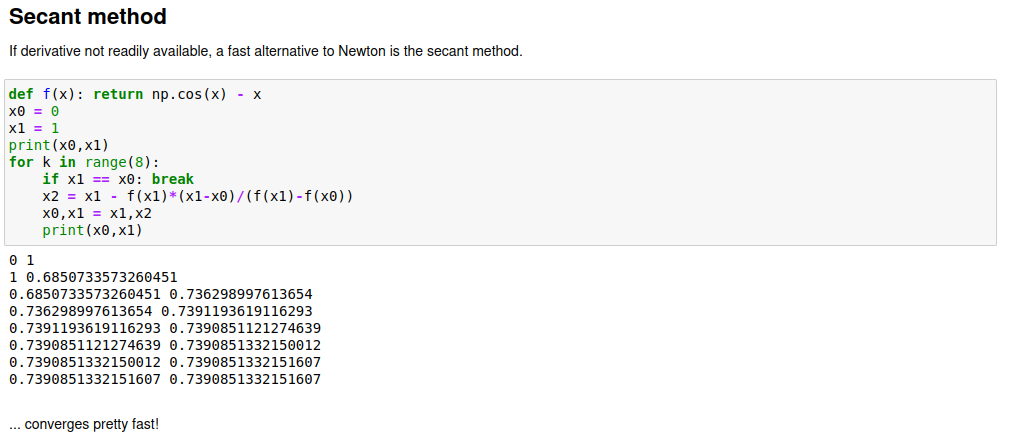Click the for k in range(8) line

(x=85, y=162)
